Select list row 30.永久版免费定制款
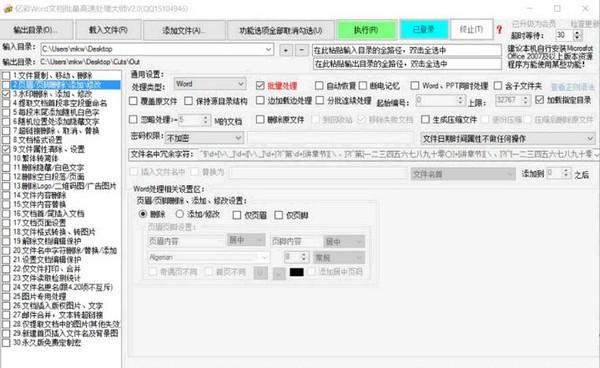The image size is (600, 368). click(61, 342)
